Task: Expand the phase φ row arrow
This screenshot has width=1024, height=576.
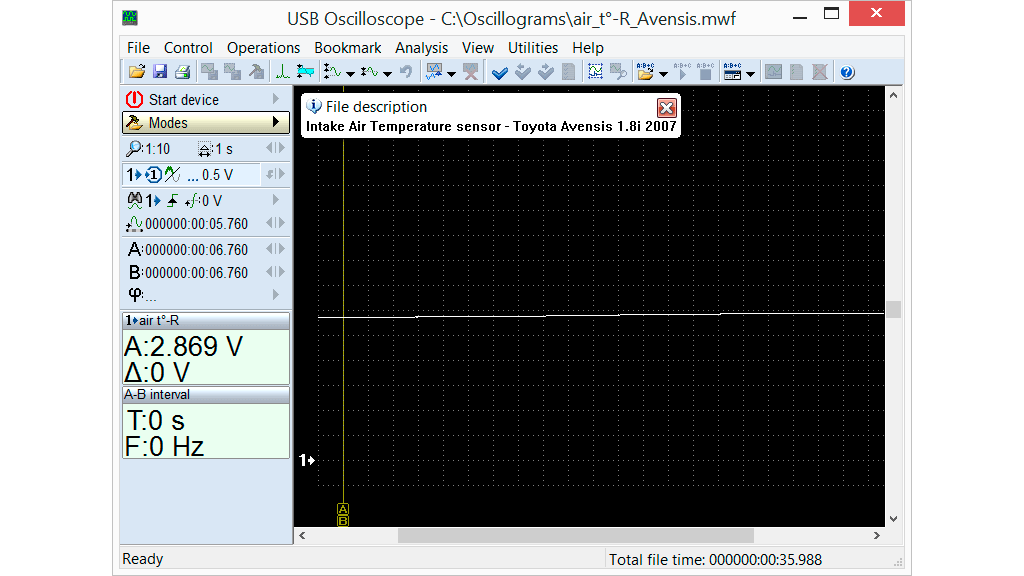Action: tap(276, 295)
